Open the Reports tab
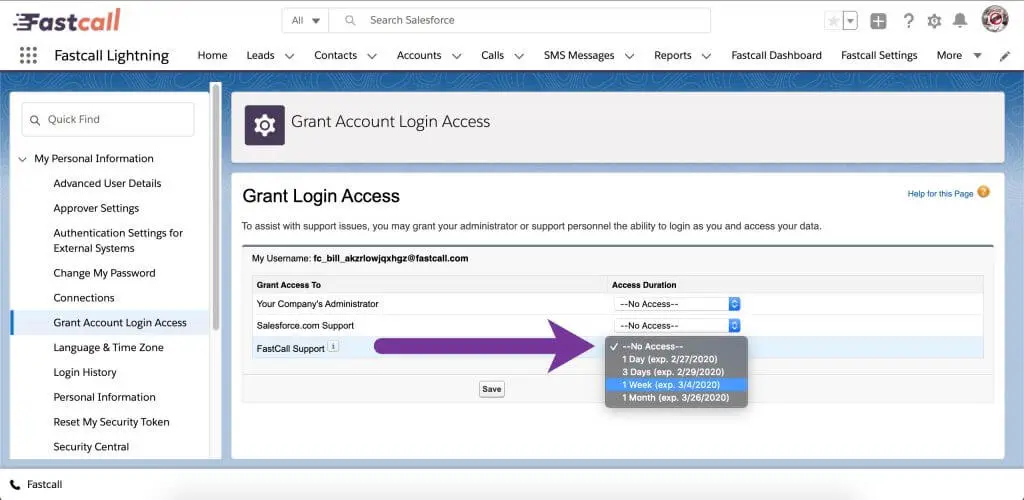This screenshot has height=500, width=1024. click(673, 55)
